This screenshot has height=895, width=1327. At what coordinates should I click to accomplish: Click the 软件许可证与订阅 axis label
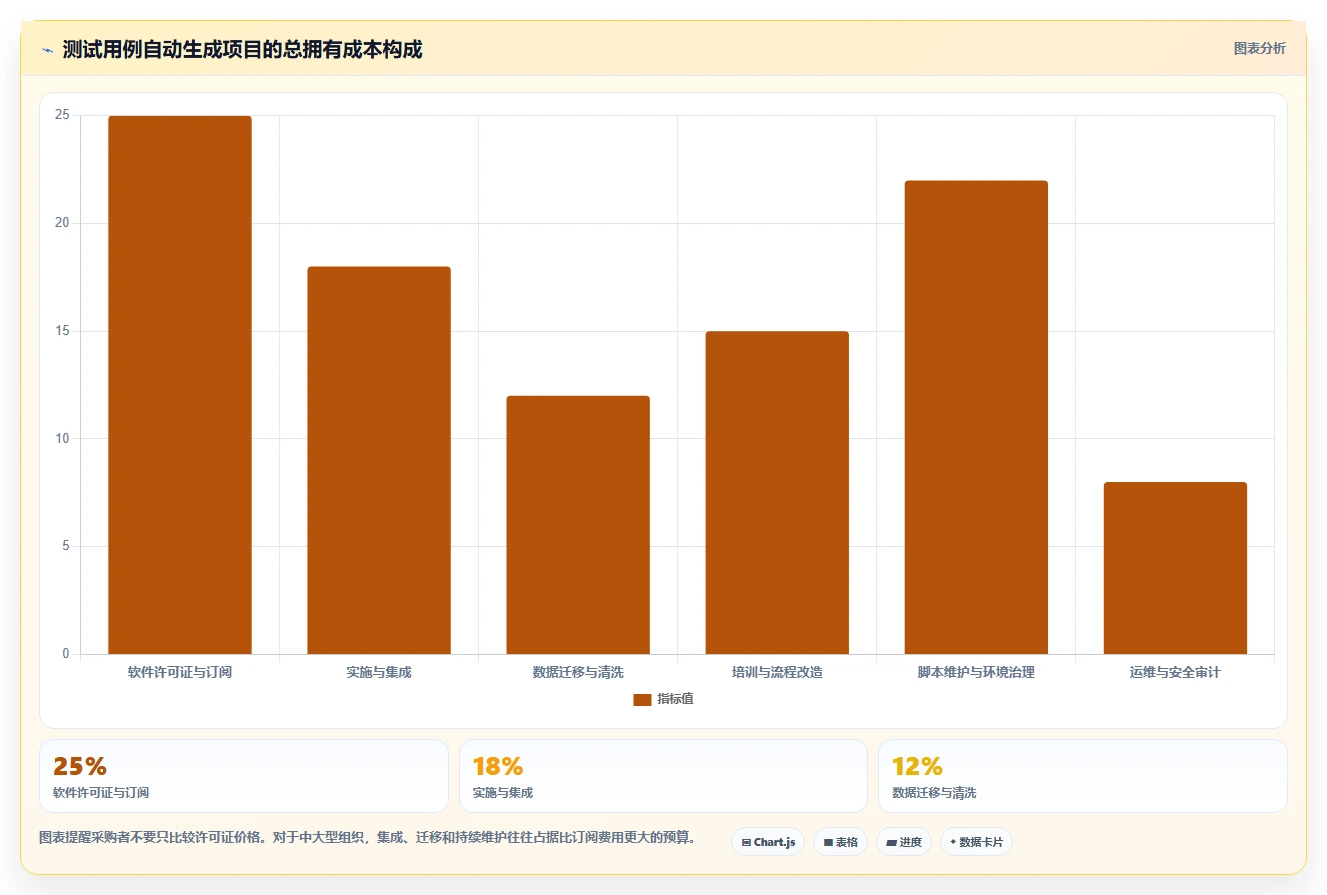pyautogui.click(x=180, y=673)
